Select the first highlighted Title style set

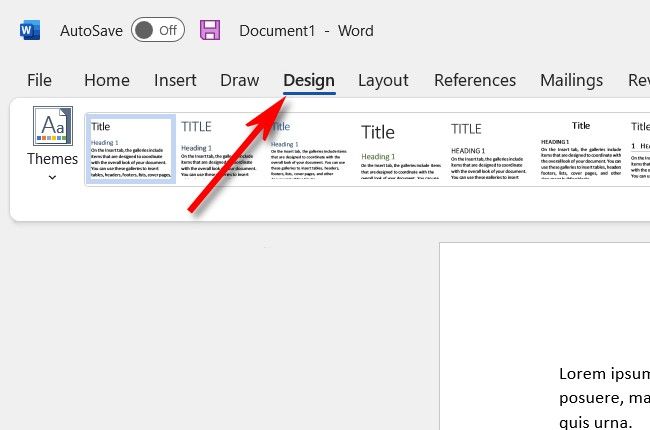tap(131, 149)
